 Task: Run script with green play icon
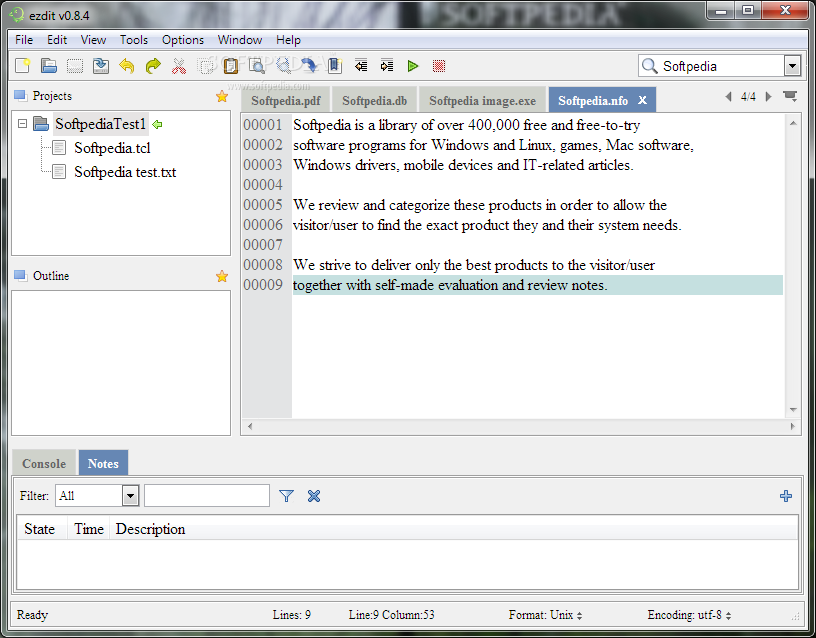click(413, 66)
